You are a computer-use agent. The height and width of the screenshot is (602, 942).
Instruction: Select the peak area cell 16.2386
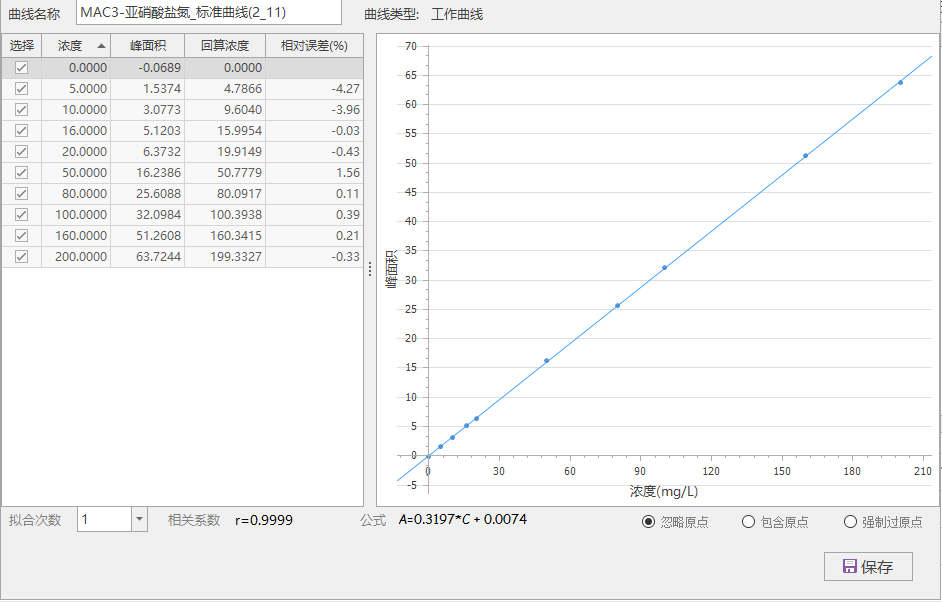[148, 173]
